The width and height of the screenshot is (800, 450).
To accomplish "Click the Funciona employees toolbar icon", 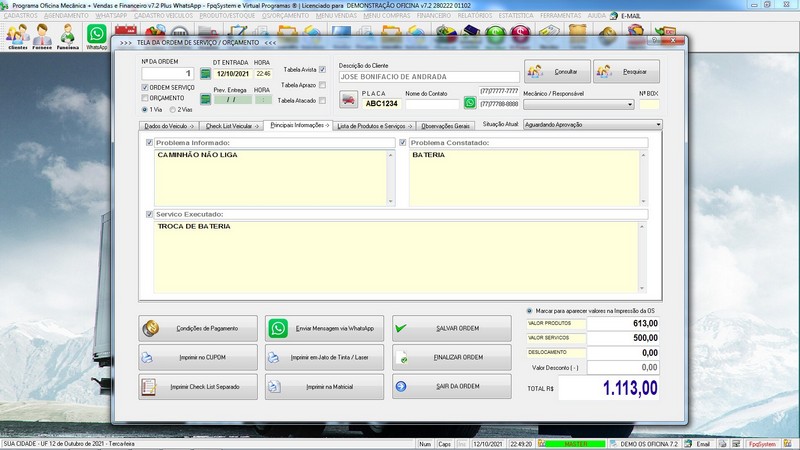I will point(67,37).
